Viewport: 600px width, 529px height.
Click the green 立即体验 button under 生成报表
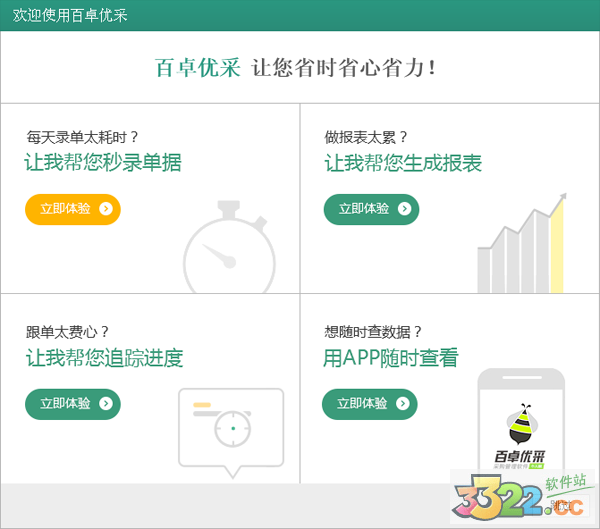(371, 209)
